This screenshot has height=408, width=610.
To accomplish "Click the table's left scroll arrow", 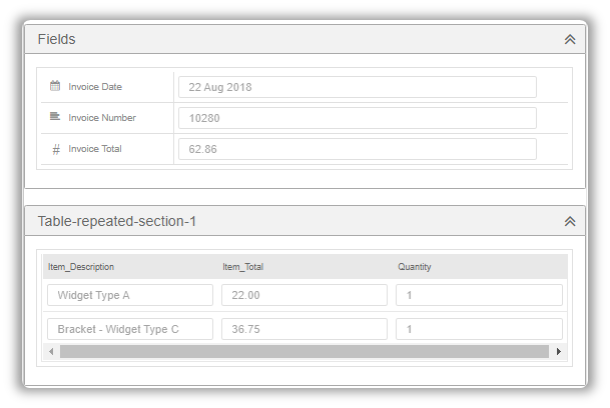I will tap(51, 352).
